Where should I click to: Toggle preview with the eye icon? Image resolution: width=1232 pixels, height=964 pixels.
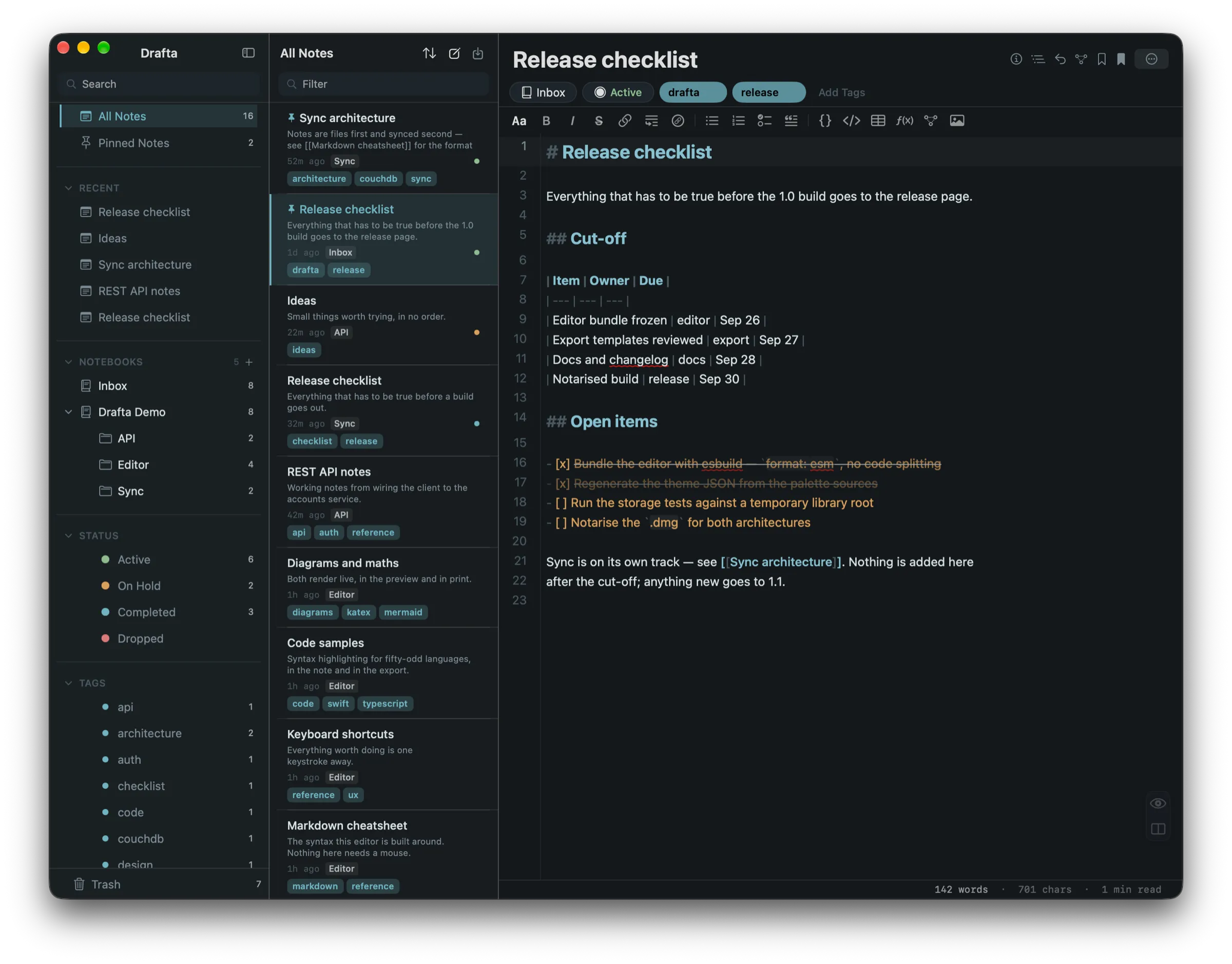click(x=1158, y=804)
